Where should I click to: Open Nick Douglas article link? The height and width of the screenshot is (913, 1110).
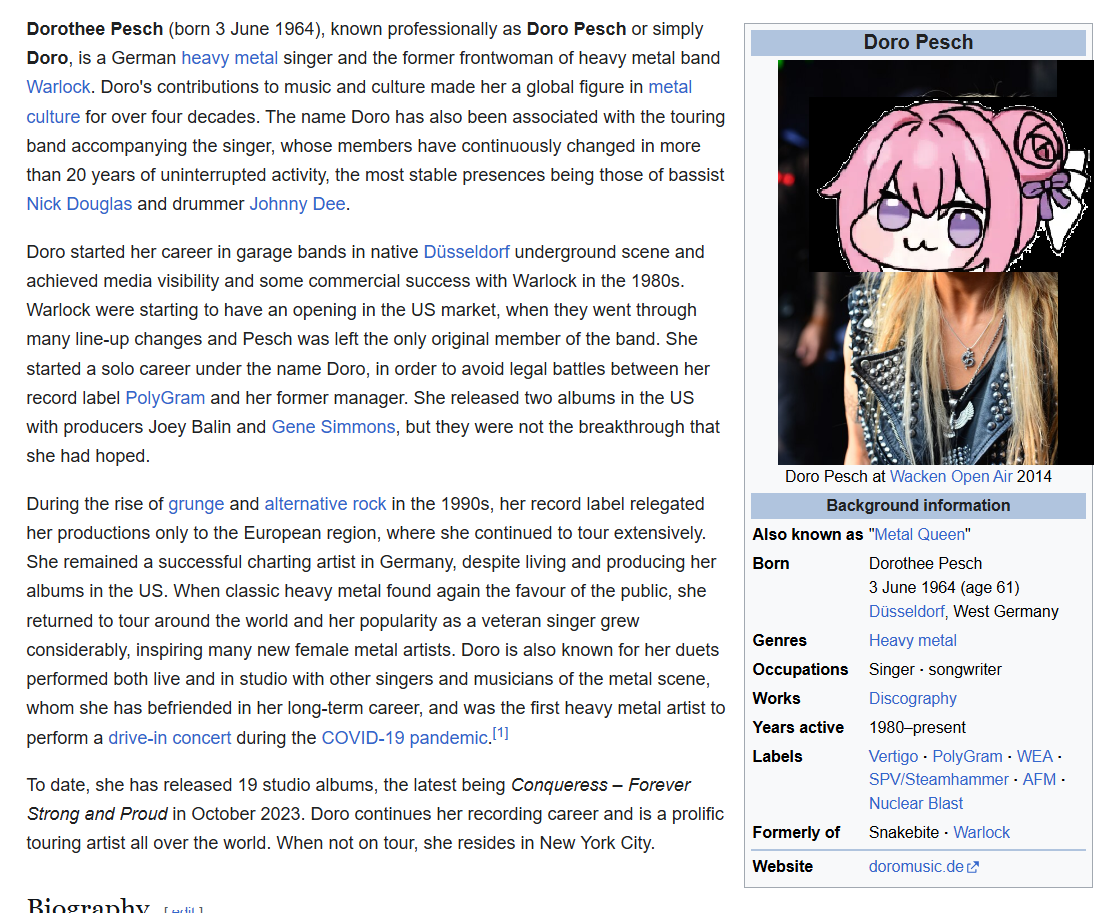tap(79, 204)
